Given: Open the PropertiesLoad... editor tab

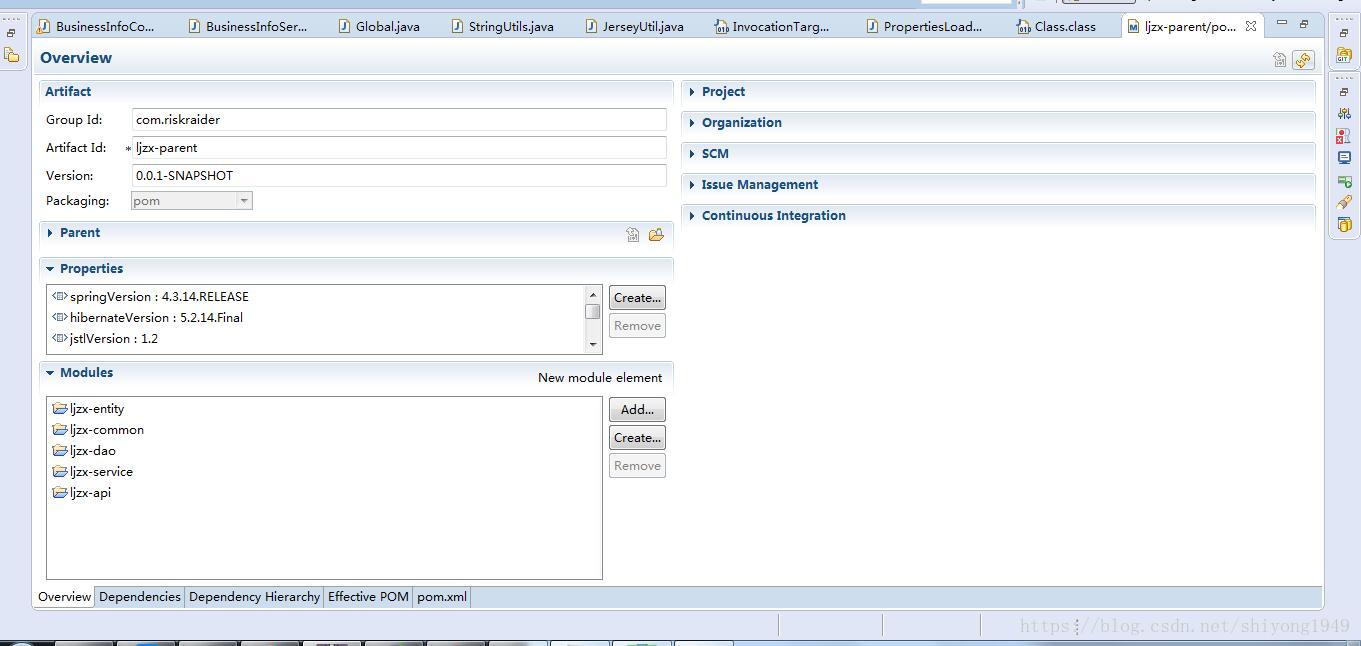Looking at the screenshot, I should coord(924,26).
